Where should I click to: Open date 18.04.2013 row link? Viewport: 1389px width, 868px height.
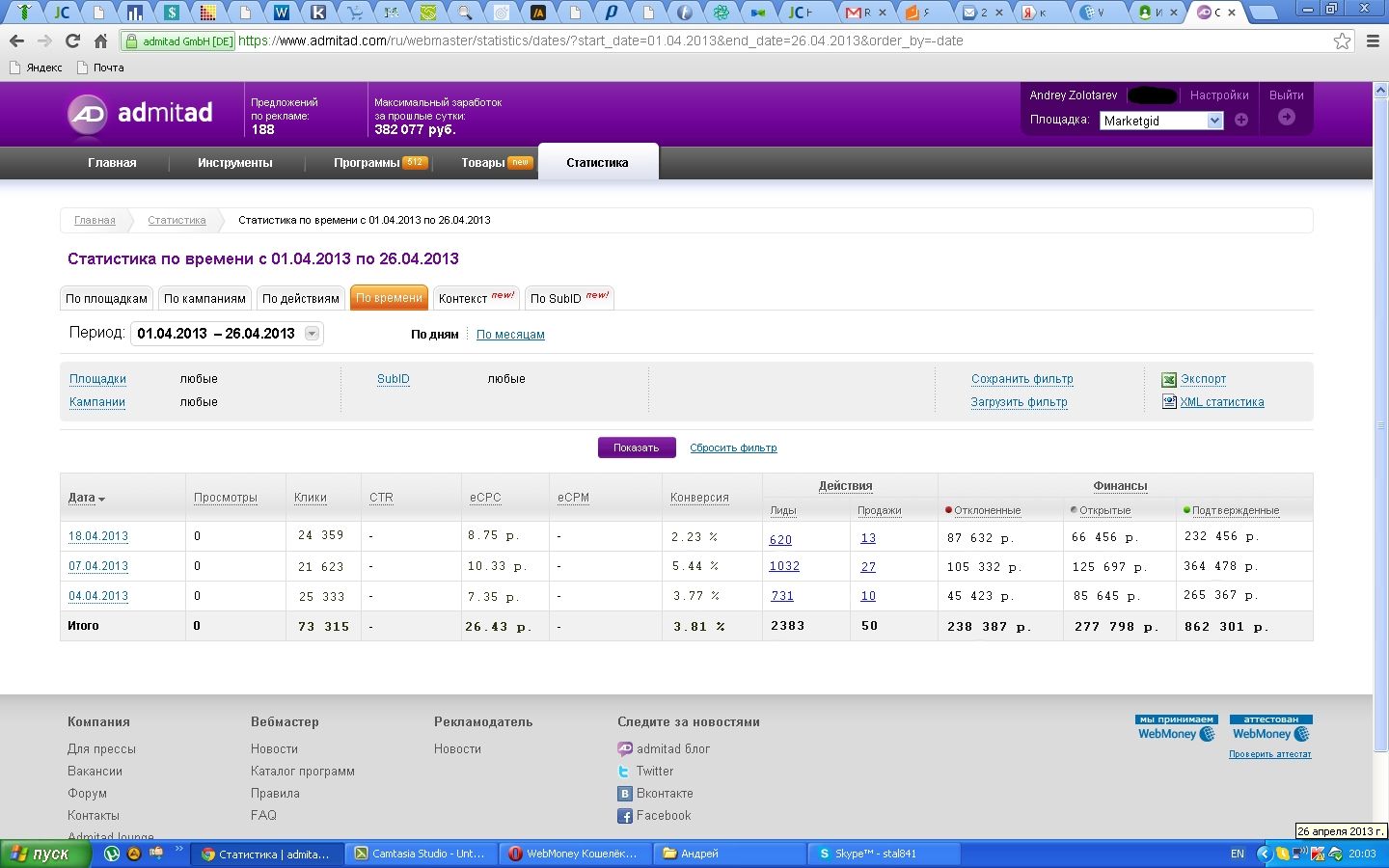[98, 536]
